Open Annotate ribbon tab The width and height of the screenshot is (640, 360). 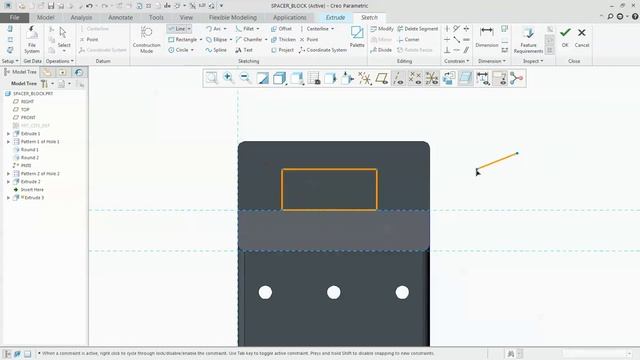point(120,17)
